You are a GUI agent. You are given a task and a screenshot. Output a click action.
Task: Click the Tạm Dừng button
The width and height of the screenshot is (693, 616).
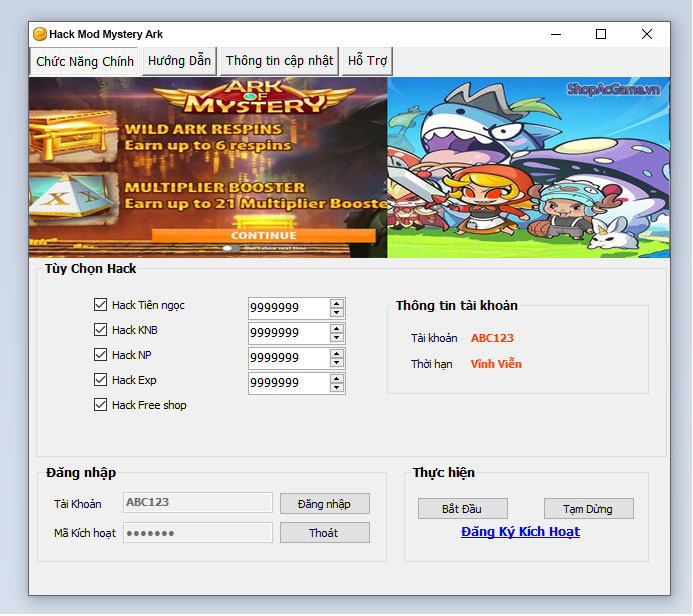click(588, 509)
